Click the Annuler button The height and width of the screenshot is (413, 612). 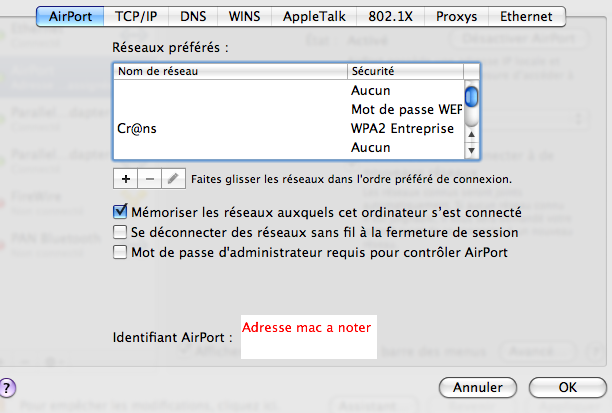click(x=477, y=386)
